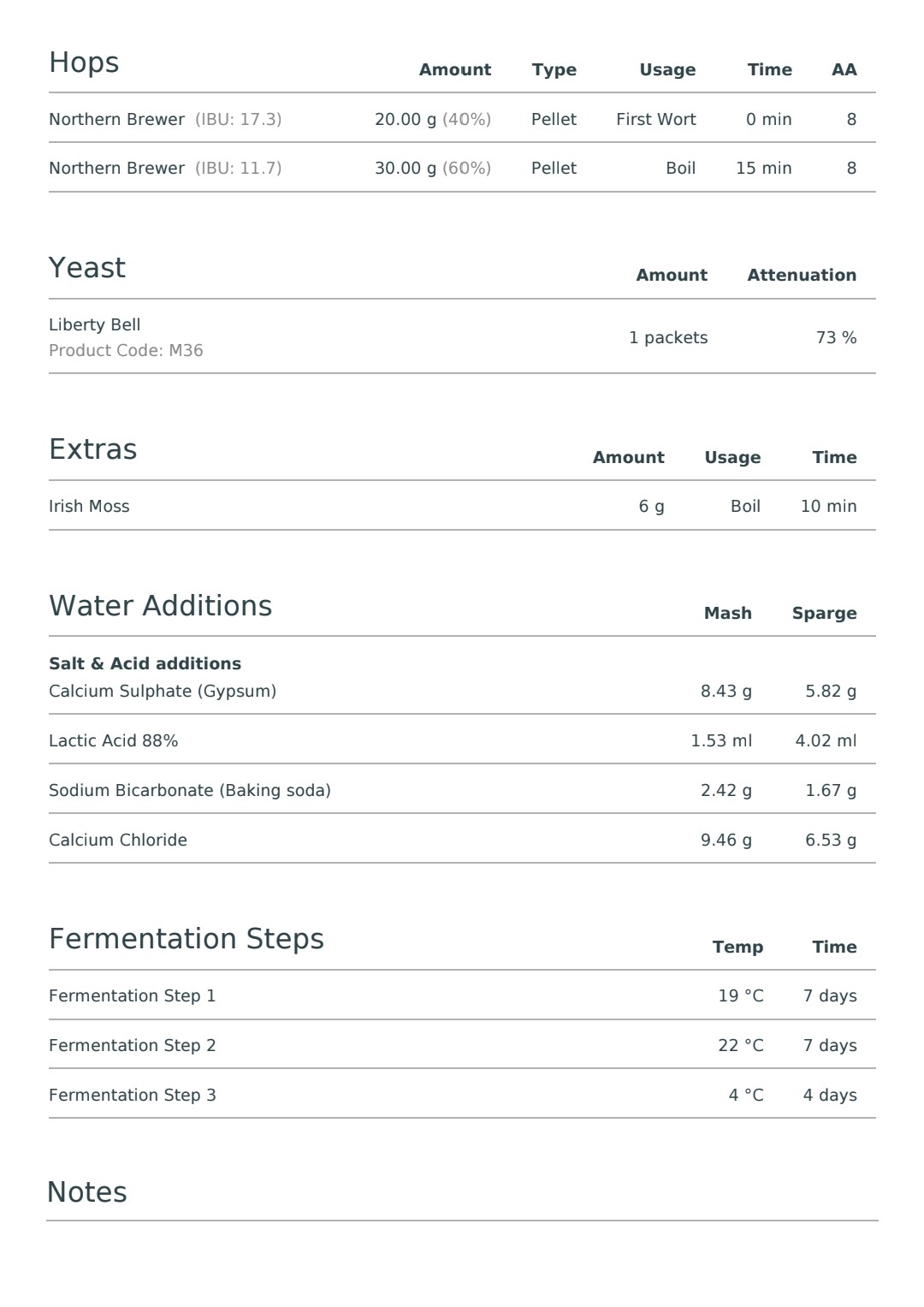Click the Hops Amount column header
This screenshot has width=924, height=1307.
[x=455, y=70]
